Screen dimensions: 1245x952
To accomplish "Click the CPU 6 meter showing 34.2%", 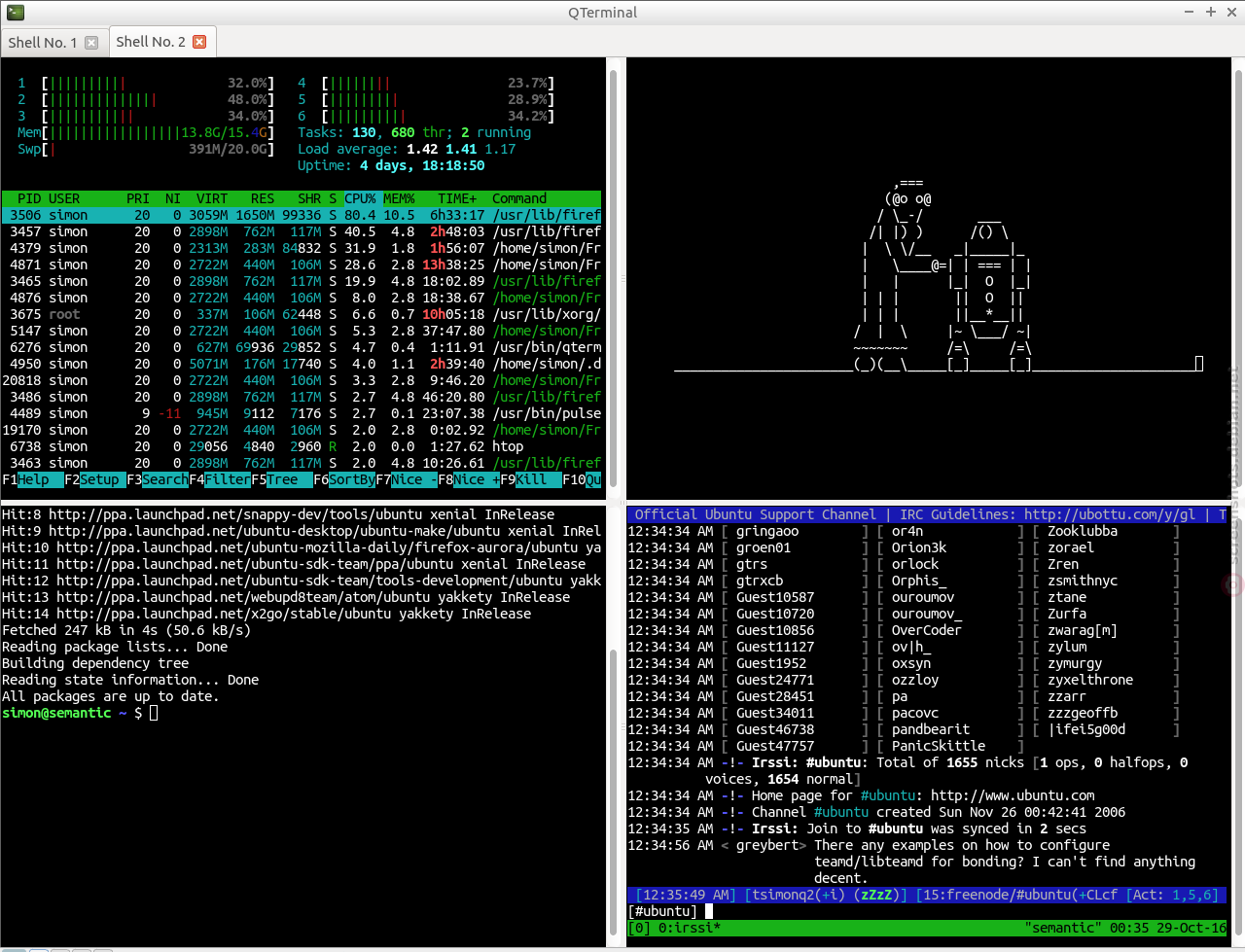I will (x=426, y=116).
